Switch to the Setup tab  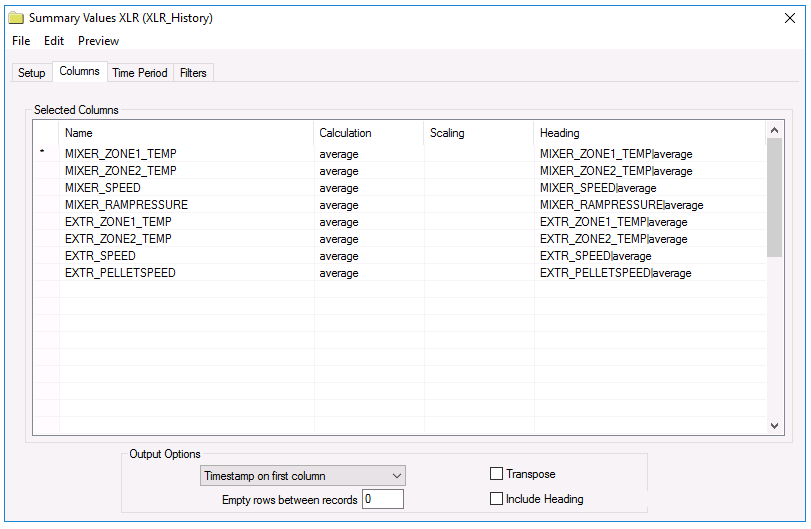pyautogui.click(x=32, y=73)
